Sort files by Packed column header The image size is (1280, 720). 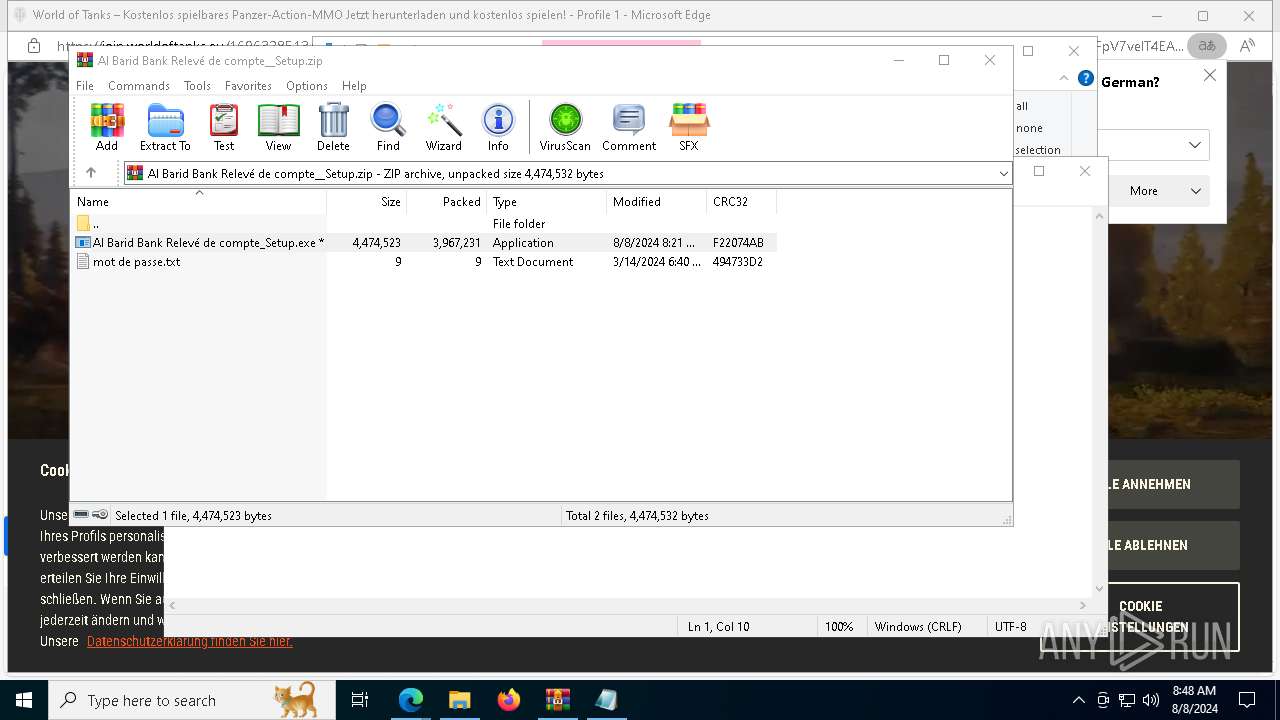tap(447, 202)
